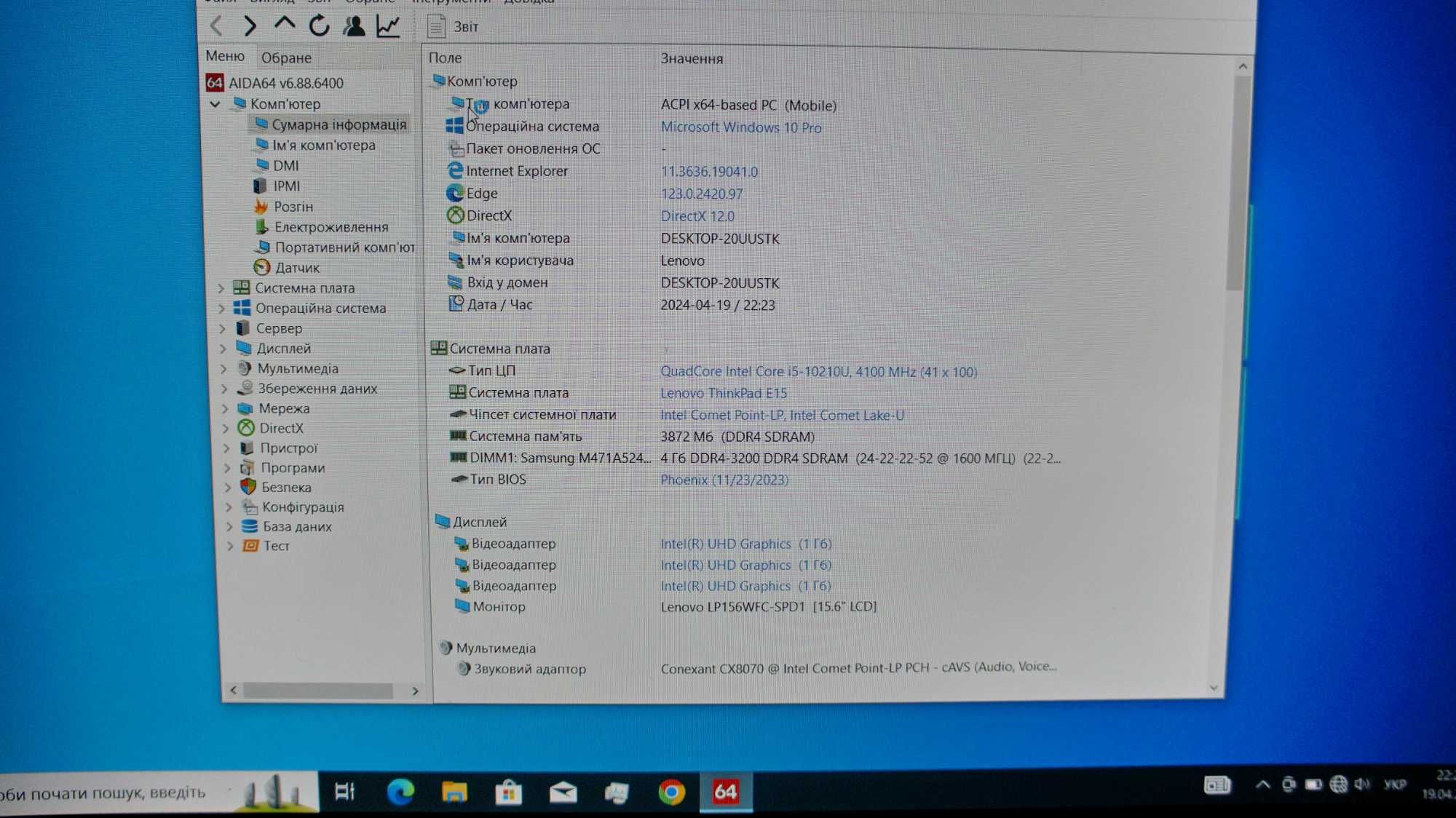Image resolution: width=1456 pixels, height=818 pixels.
Task: Click the Forward navigation arrow
Action: 250,26
